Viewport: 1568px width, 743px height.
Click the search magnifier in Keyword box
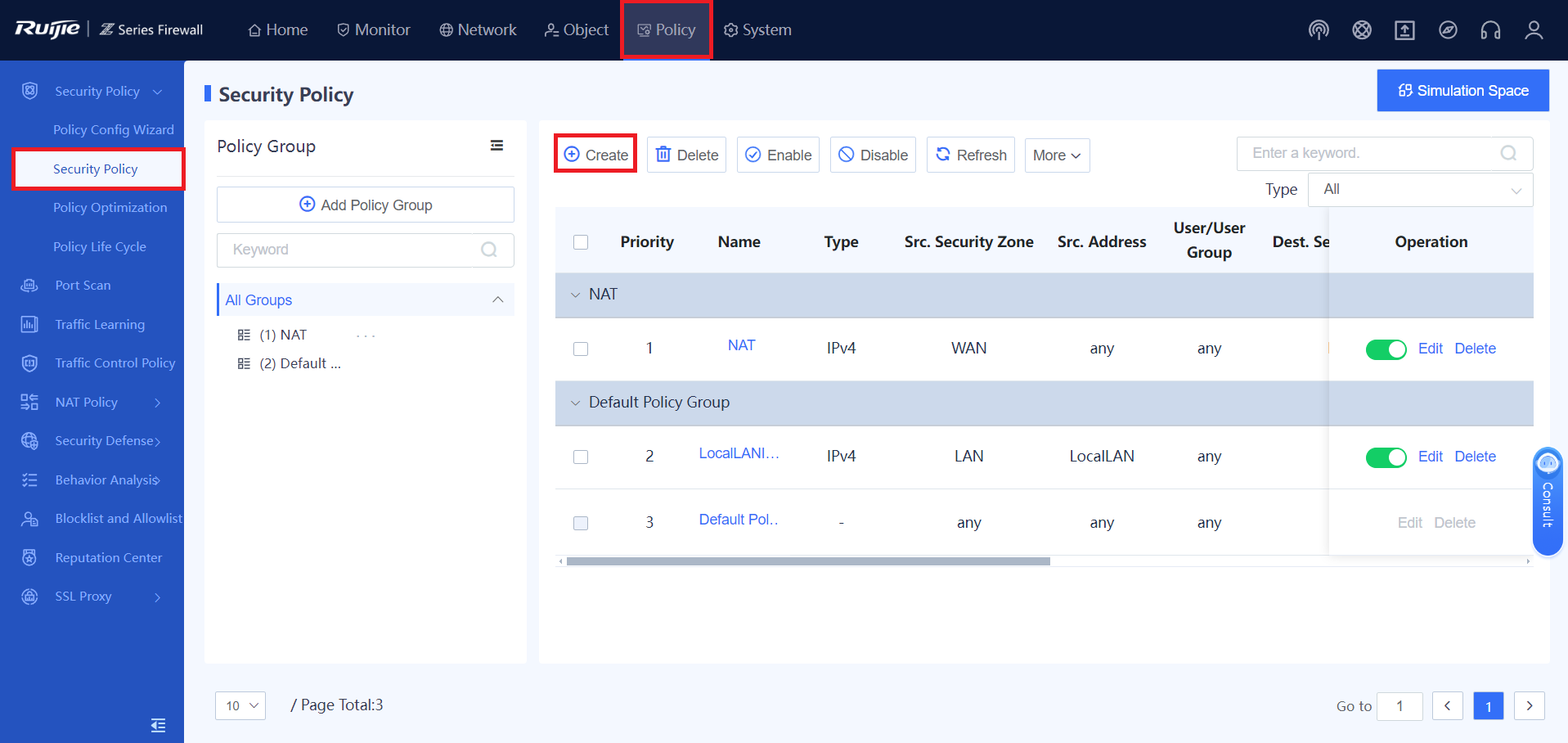point(489,250)
